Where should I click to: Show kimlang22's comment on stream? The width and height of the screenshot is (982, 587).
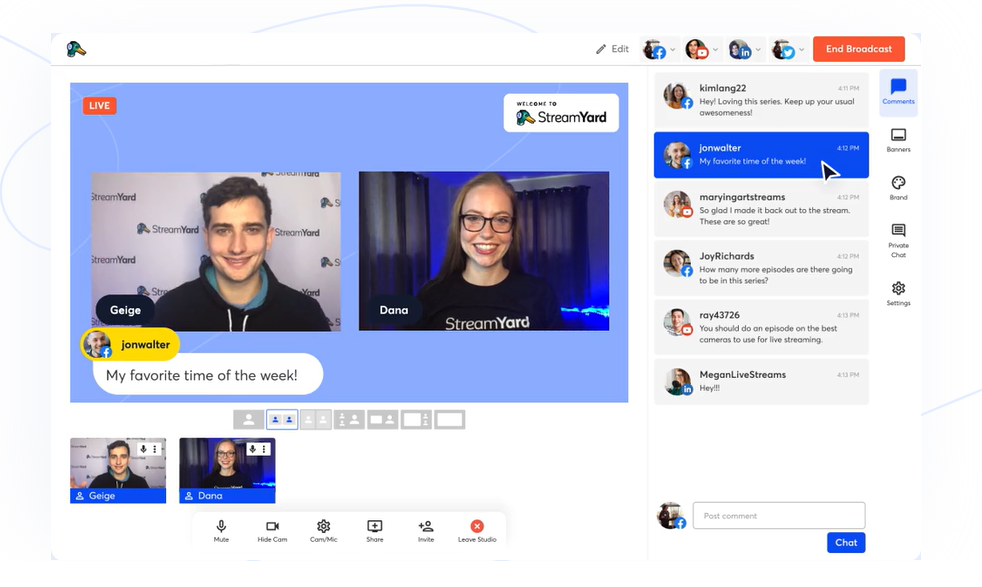pos(761,100)
